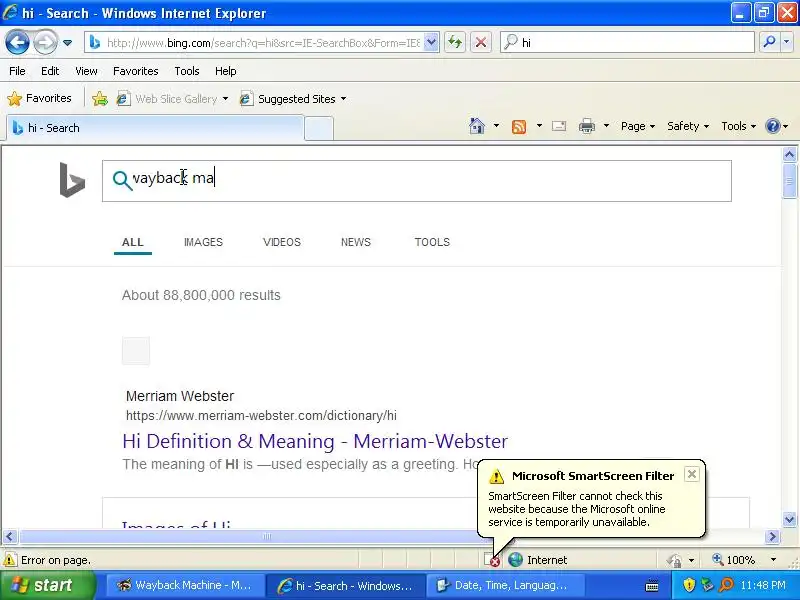
Task: Click the blue Help question icon
Action: tap(773, 126)
